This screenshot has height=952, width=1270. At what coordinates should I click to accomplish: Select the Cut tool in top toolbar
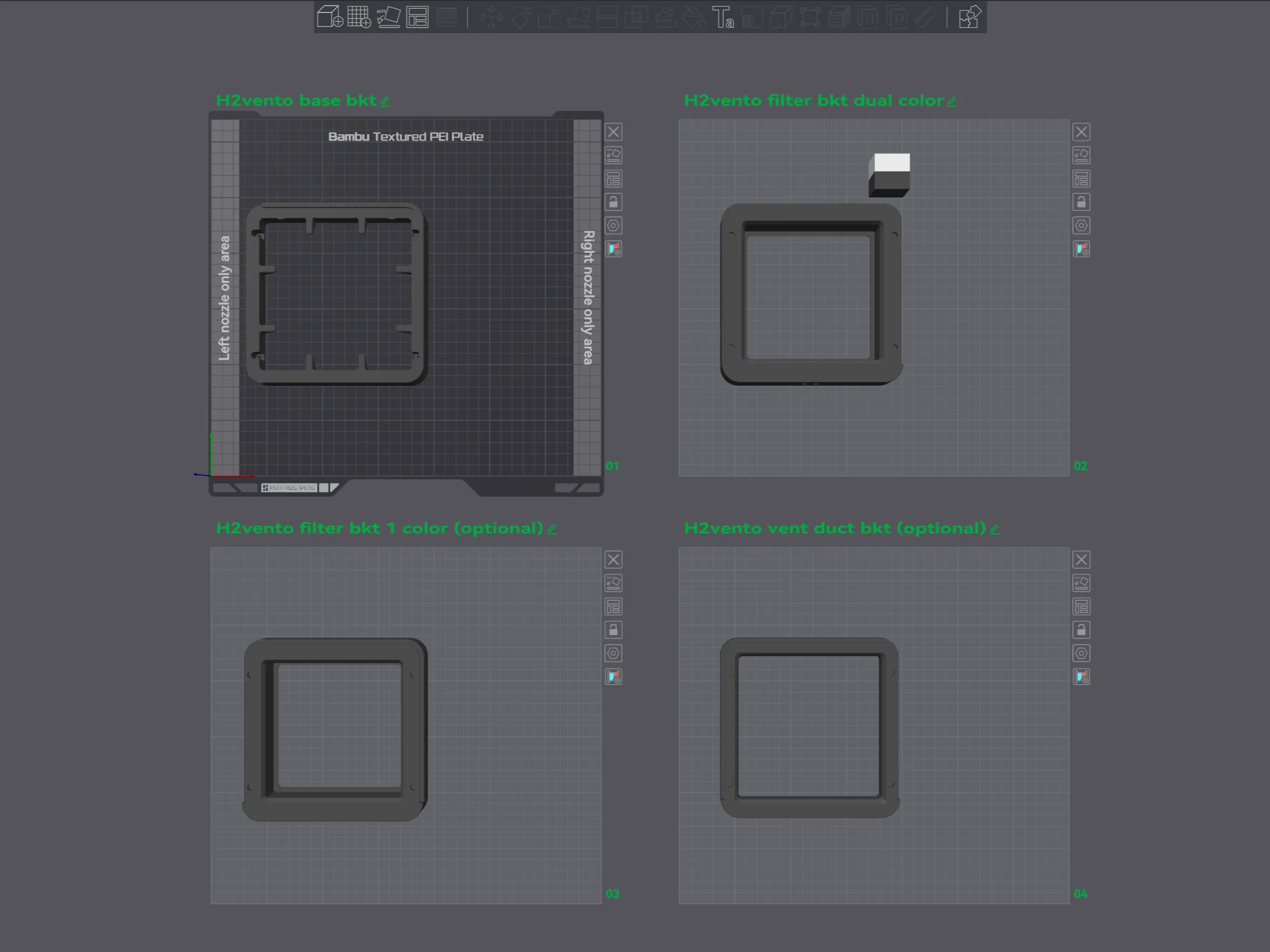pyautogui.click(x=607, y=17)
